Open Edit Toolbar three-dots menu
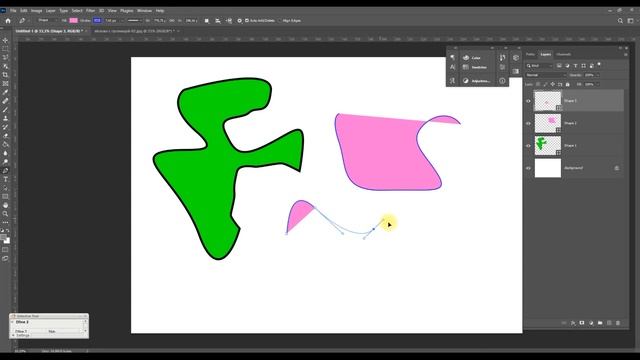Viewport: 640px width, 360px height. pyautogui.click(x=5, y=222)
